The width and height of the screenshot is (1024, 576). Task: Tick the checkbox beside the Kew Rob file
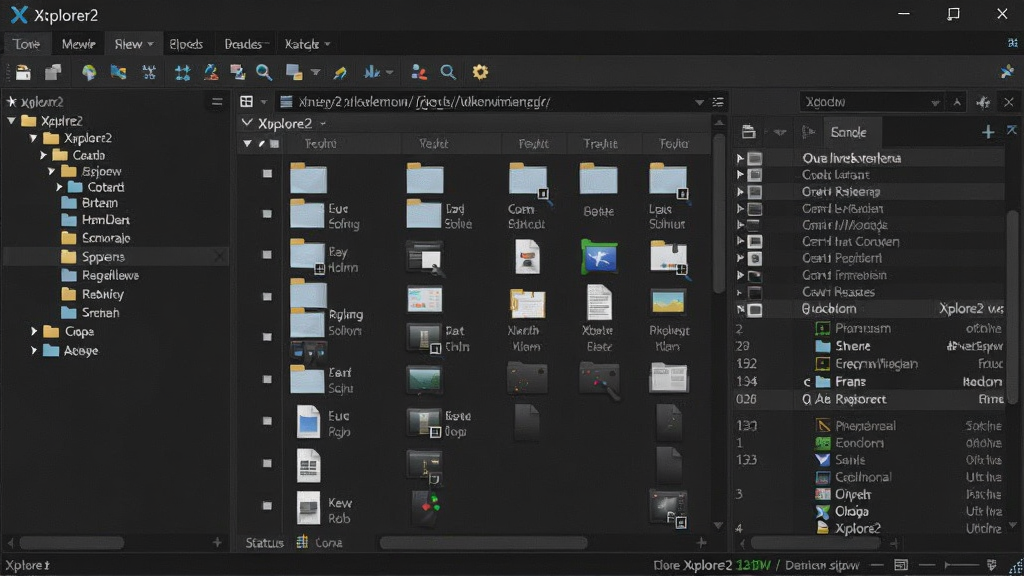[x=267, y=505]
